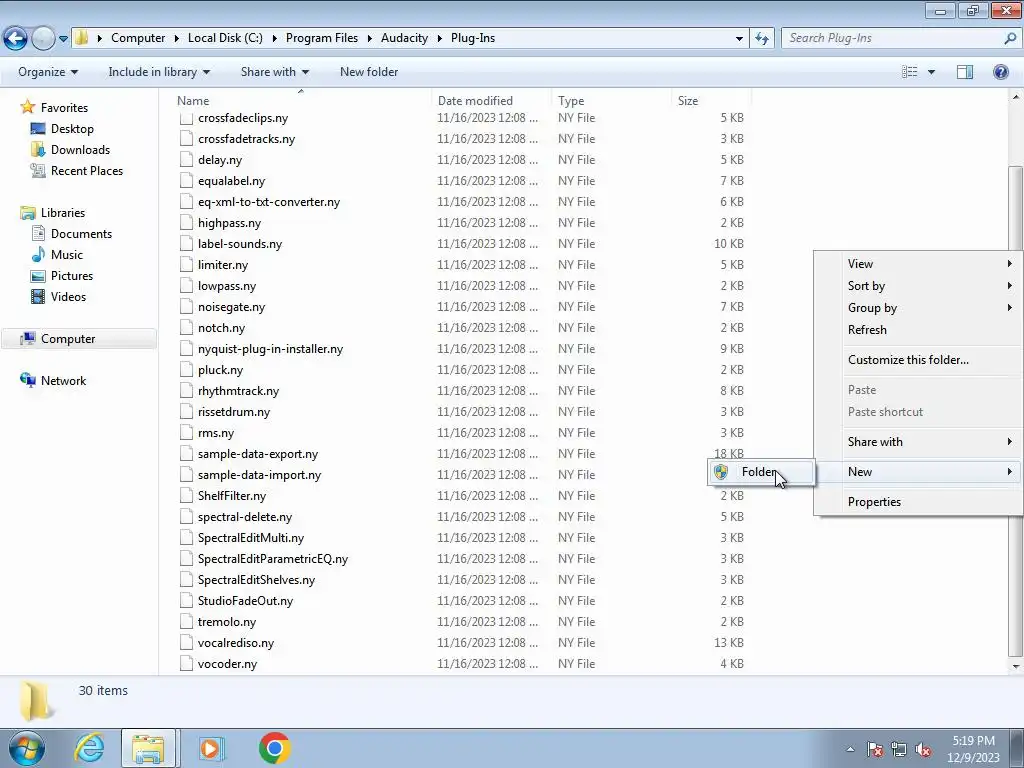
Task: Select the delay.ny file icon
Action: [x=186, y=160]
